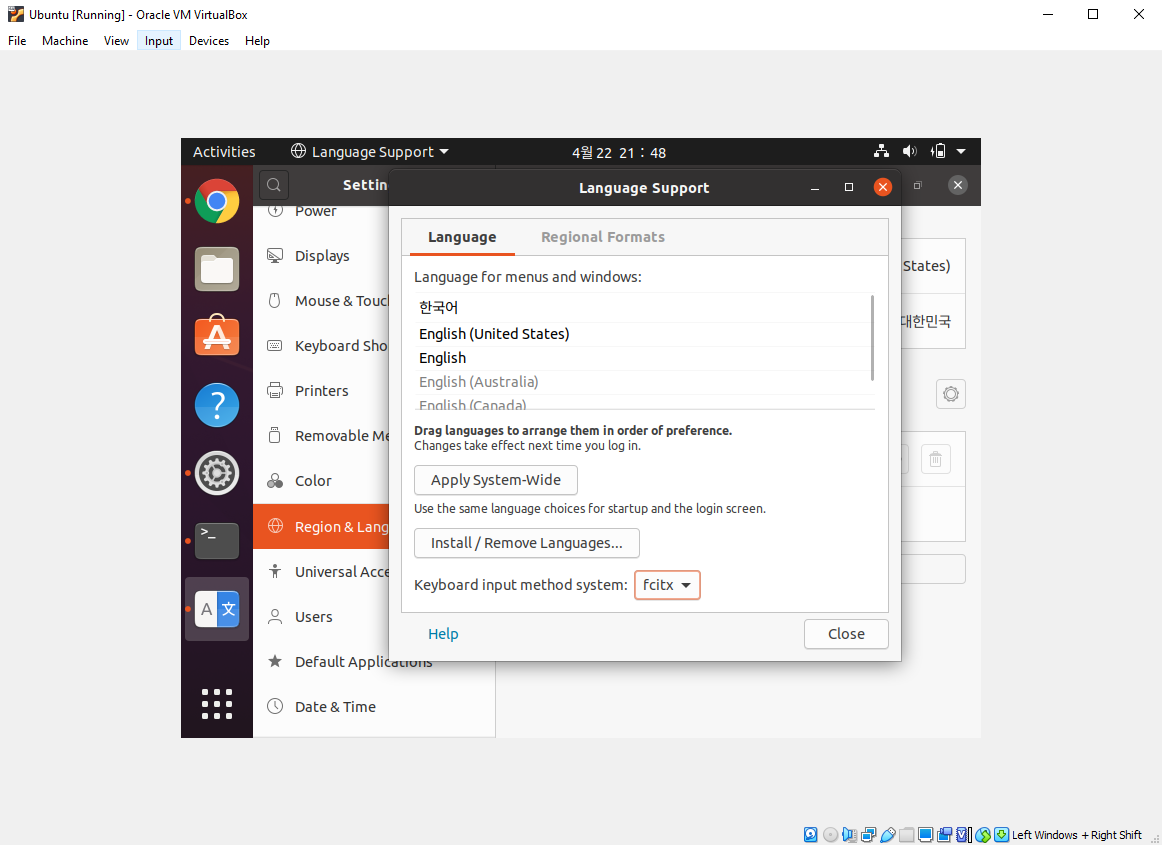Select English (Australia) in the list
1162x845 pixels.
pyautogui.click(x=643, y=382)
